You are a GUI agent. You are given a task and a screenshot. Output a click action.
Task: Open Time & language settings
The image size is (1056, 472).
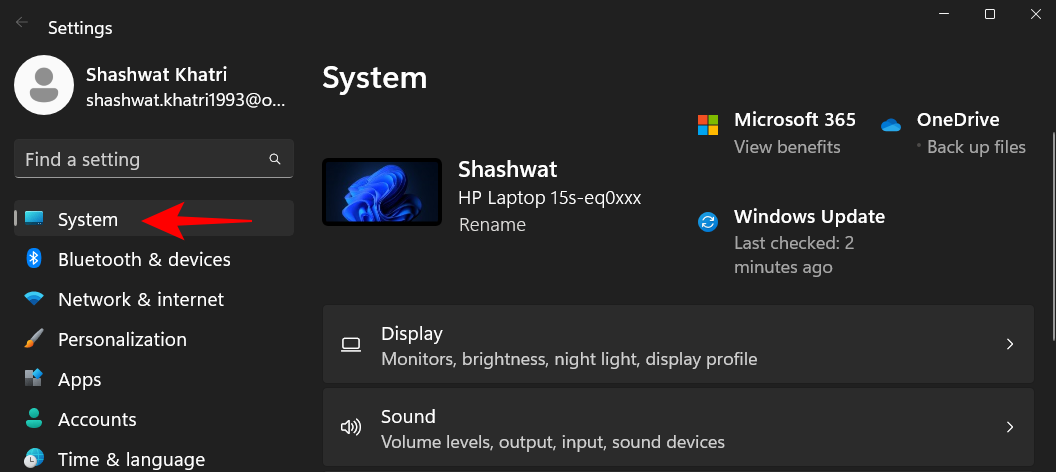coord(131,459)
